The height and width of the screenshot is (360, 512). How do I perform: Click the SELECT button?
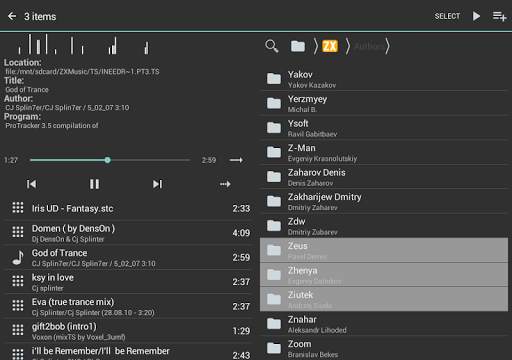[x=447, y=16]
